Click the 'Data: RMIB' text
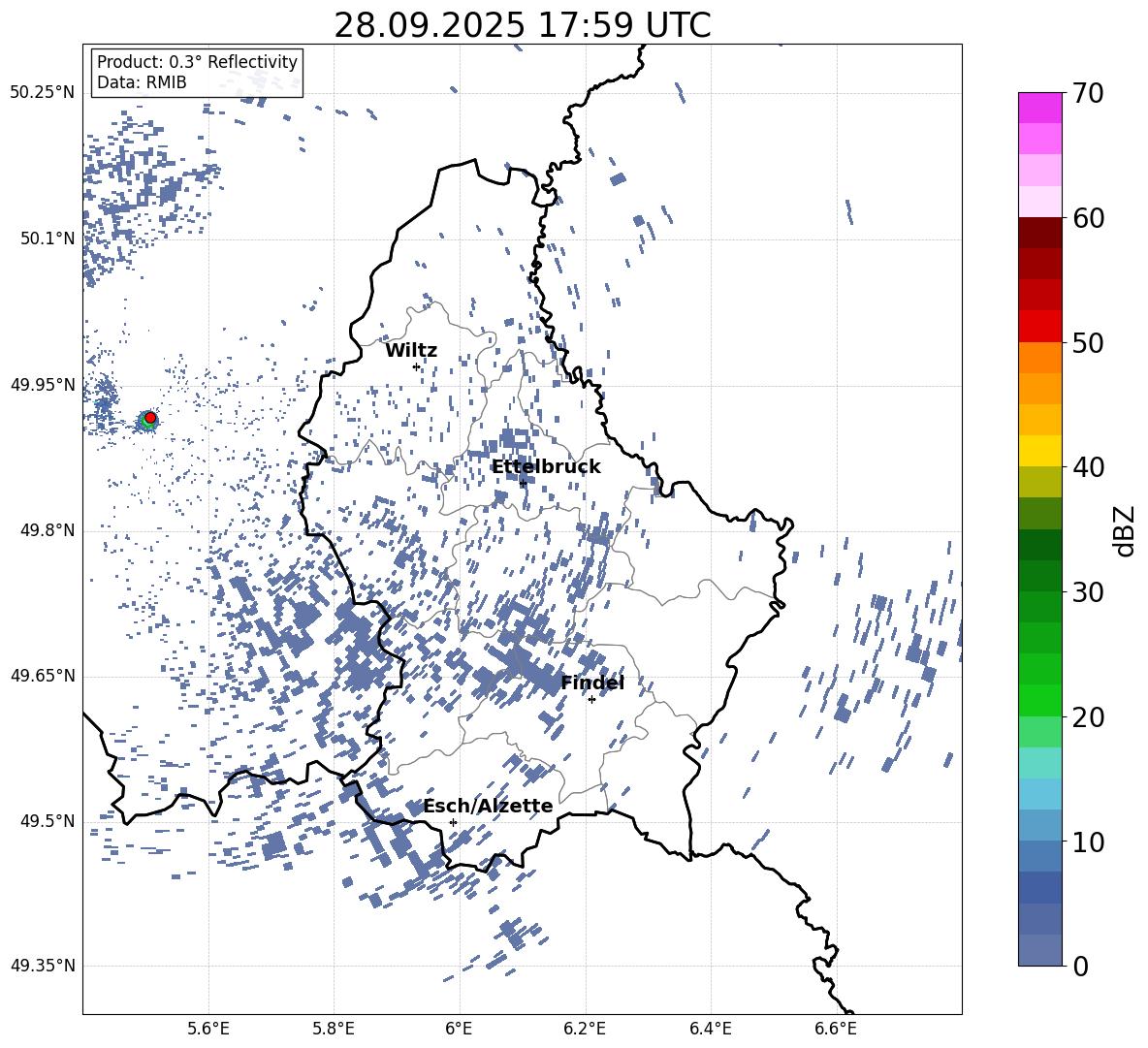The height and width of the screenshot is (1048, 1148). [x=142, y=82]
